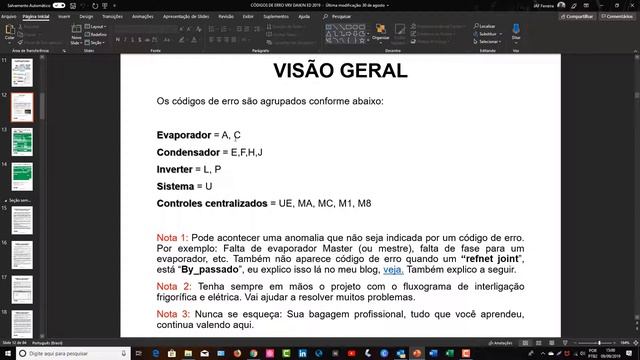Toggle bold formatting (N)
640x360 pixels.
[x=118, y=40]
